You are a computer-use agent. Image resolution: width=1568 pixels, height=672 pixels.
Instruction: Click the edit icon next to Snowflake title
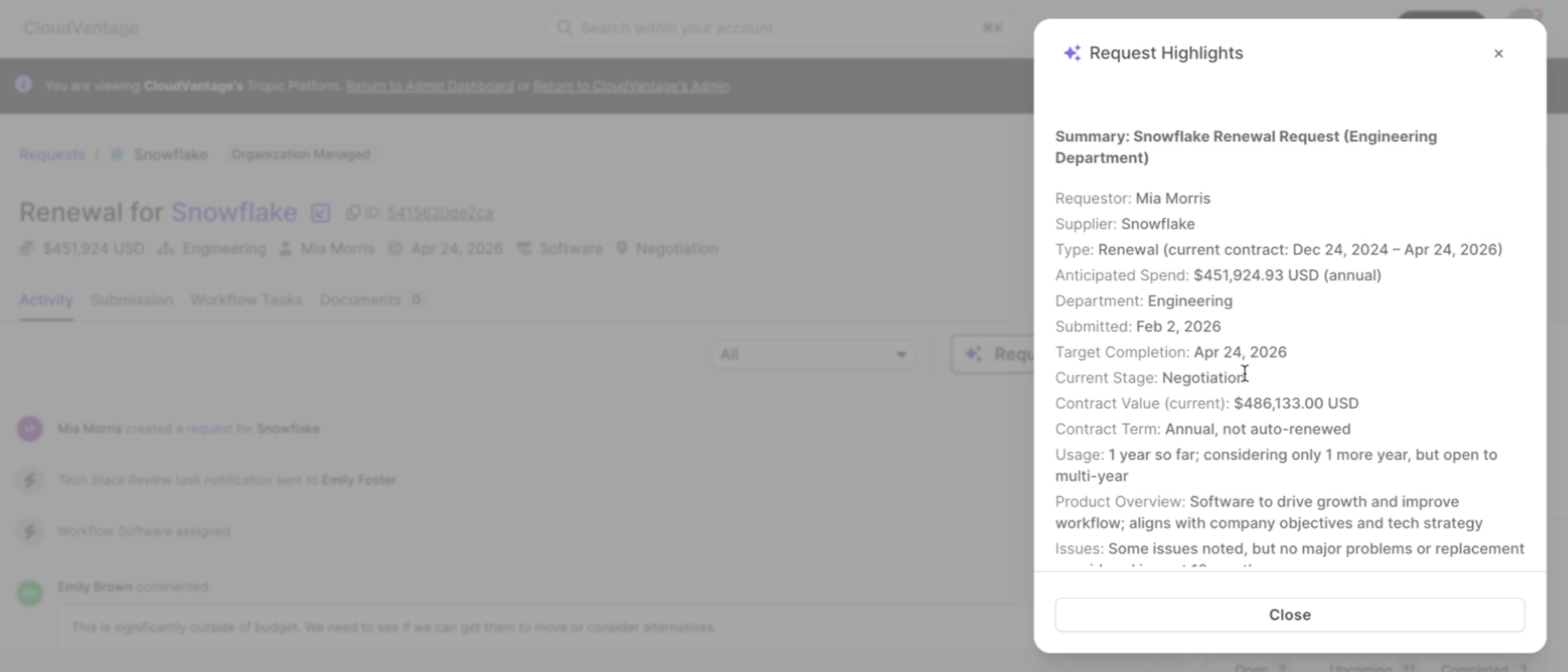(320, 213)
